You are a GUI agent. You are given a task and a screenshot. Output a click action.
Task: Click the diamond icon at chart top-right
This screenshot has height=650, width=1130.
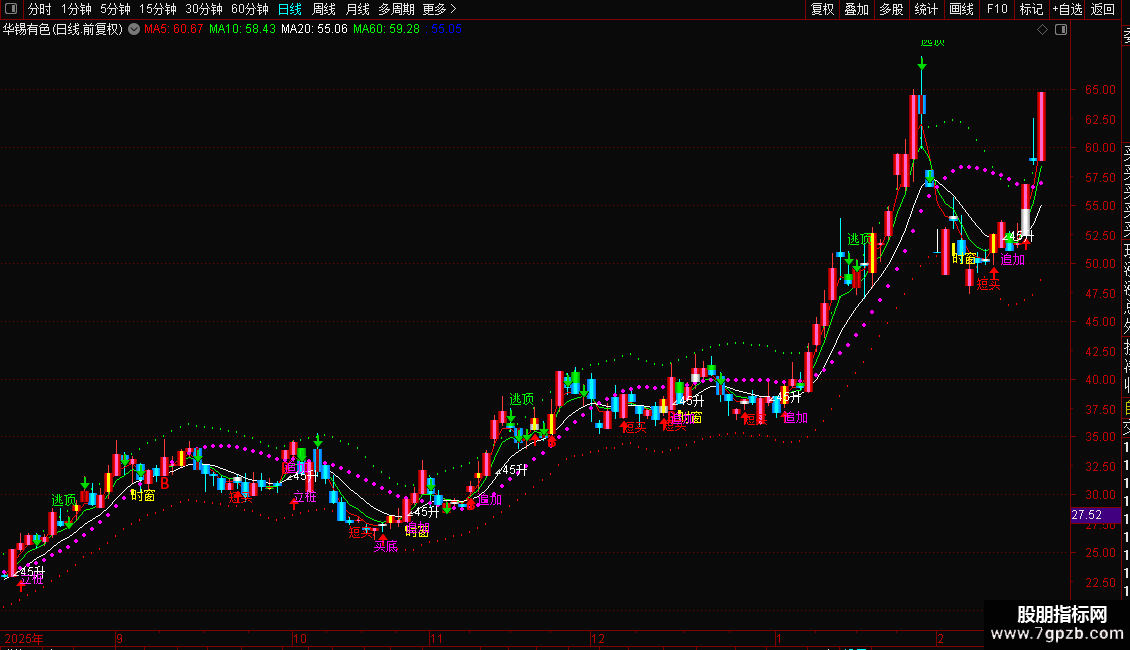click(1043, 30)
